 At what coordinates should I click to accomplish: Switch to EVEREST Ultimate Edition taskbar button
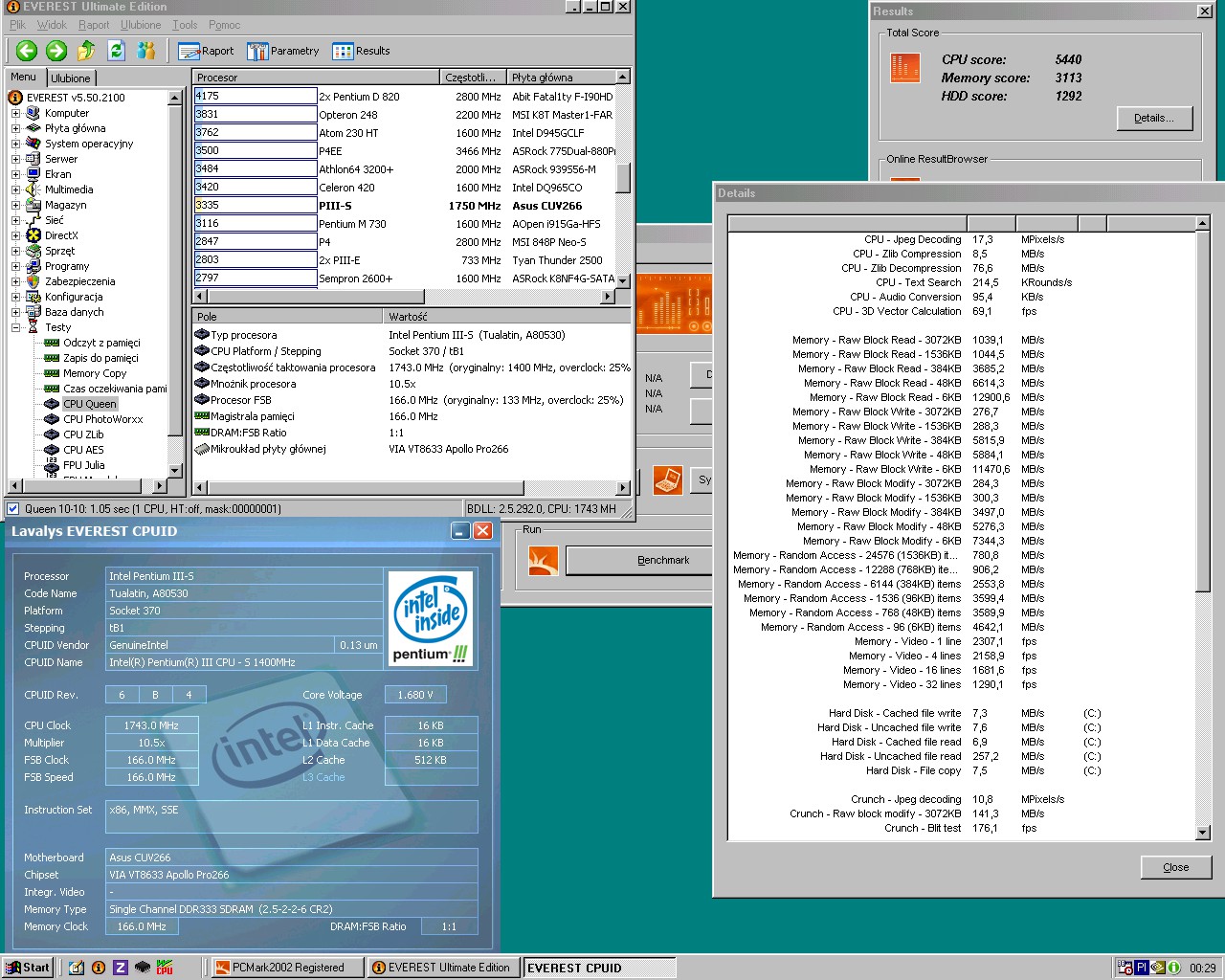pyautogui.click(x=444, y=968)
